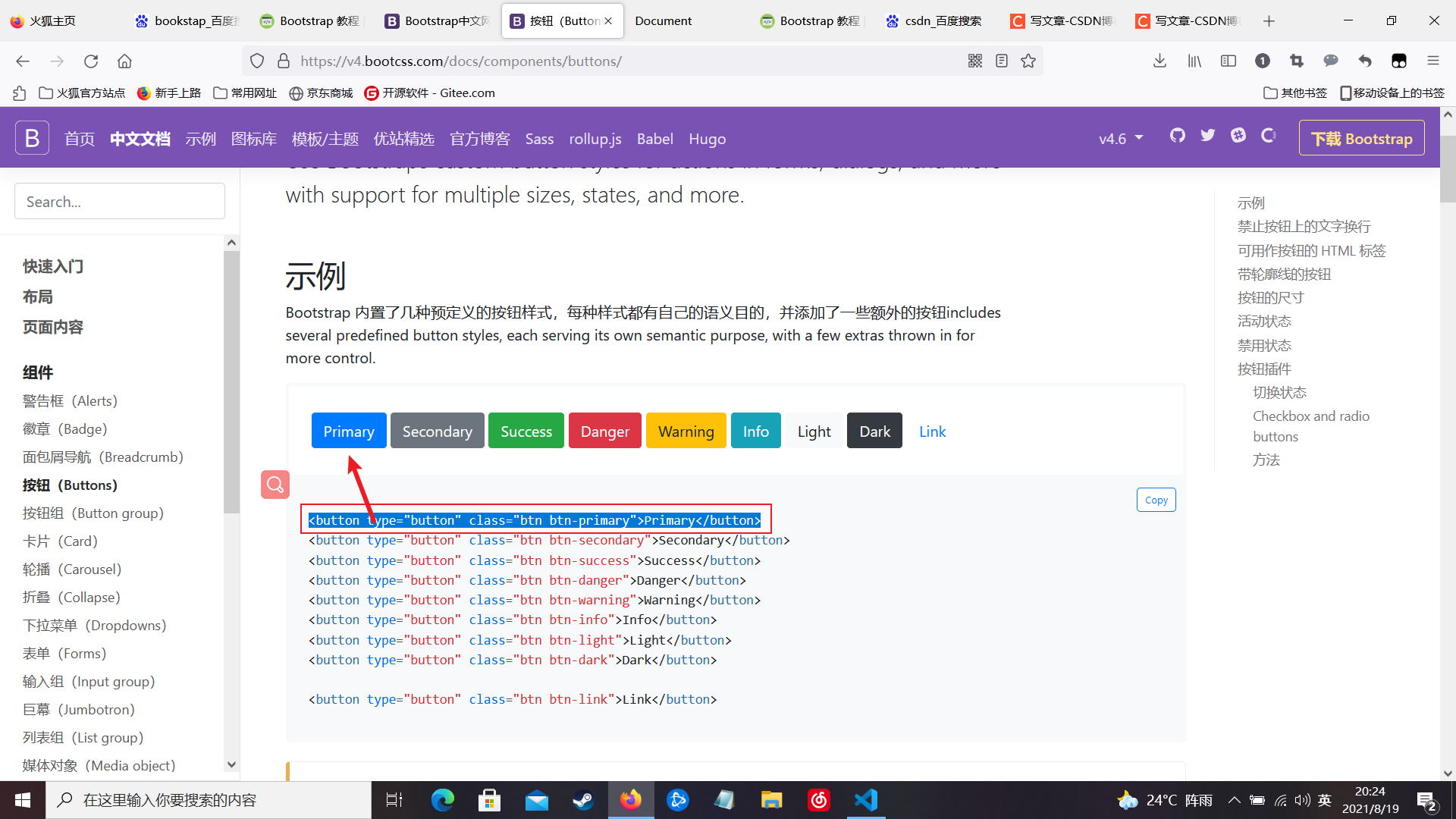Click the 下载 Bootstrap button
Viewport: 1456px width, 819px height.
coord(1361,138)
